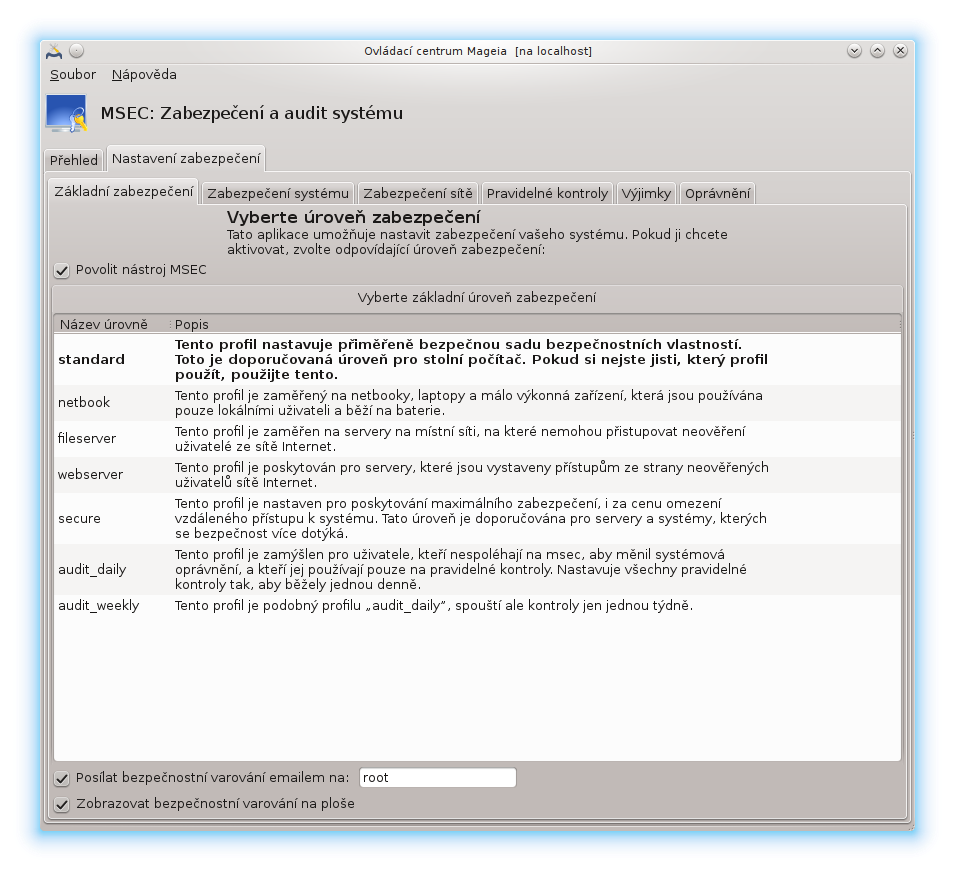Sort by Název úrovně column header
Screen dimensions: 955x871
pyautogui.click(x=111, y=324)
